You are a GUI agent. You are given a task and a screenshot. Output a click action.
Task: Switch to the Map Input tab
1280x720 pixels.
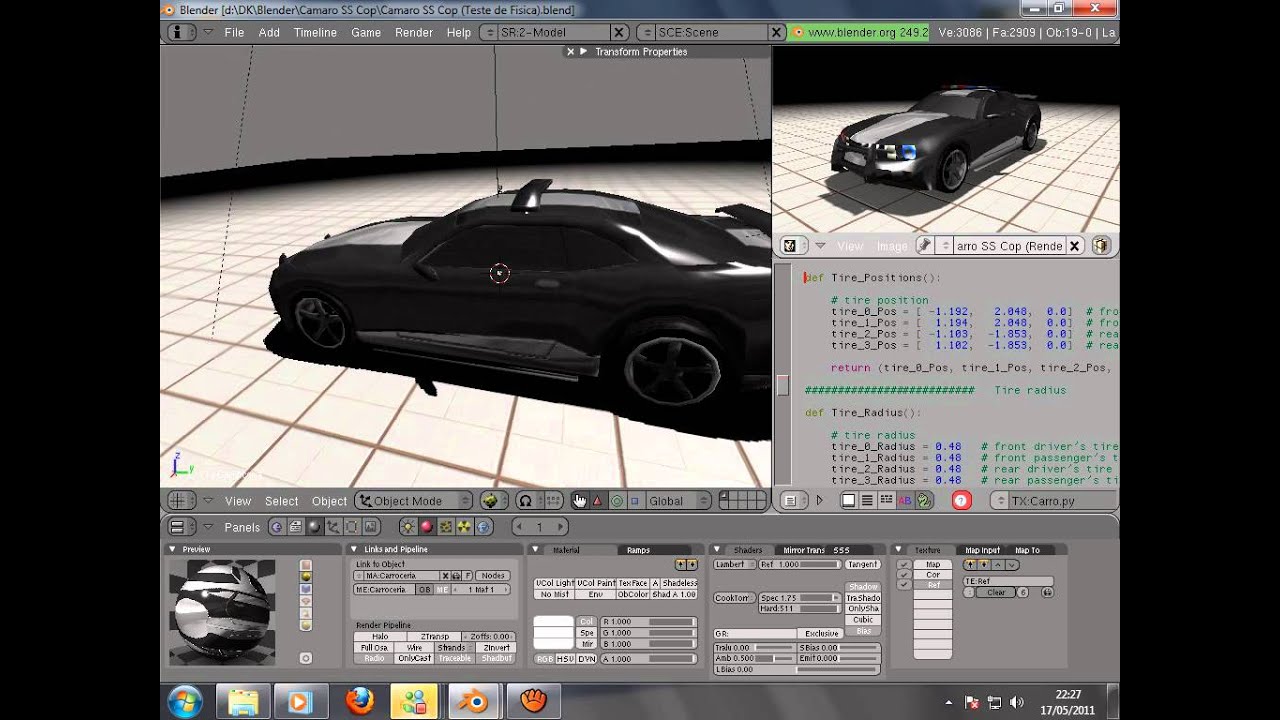(983, 550)
